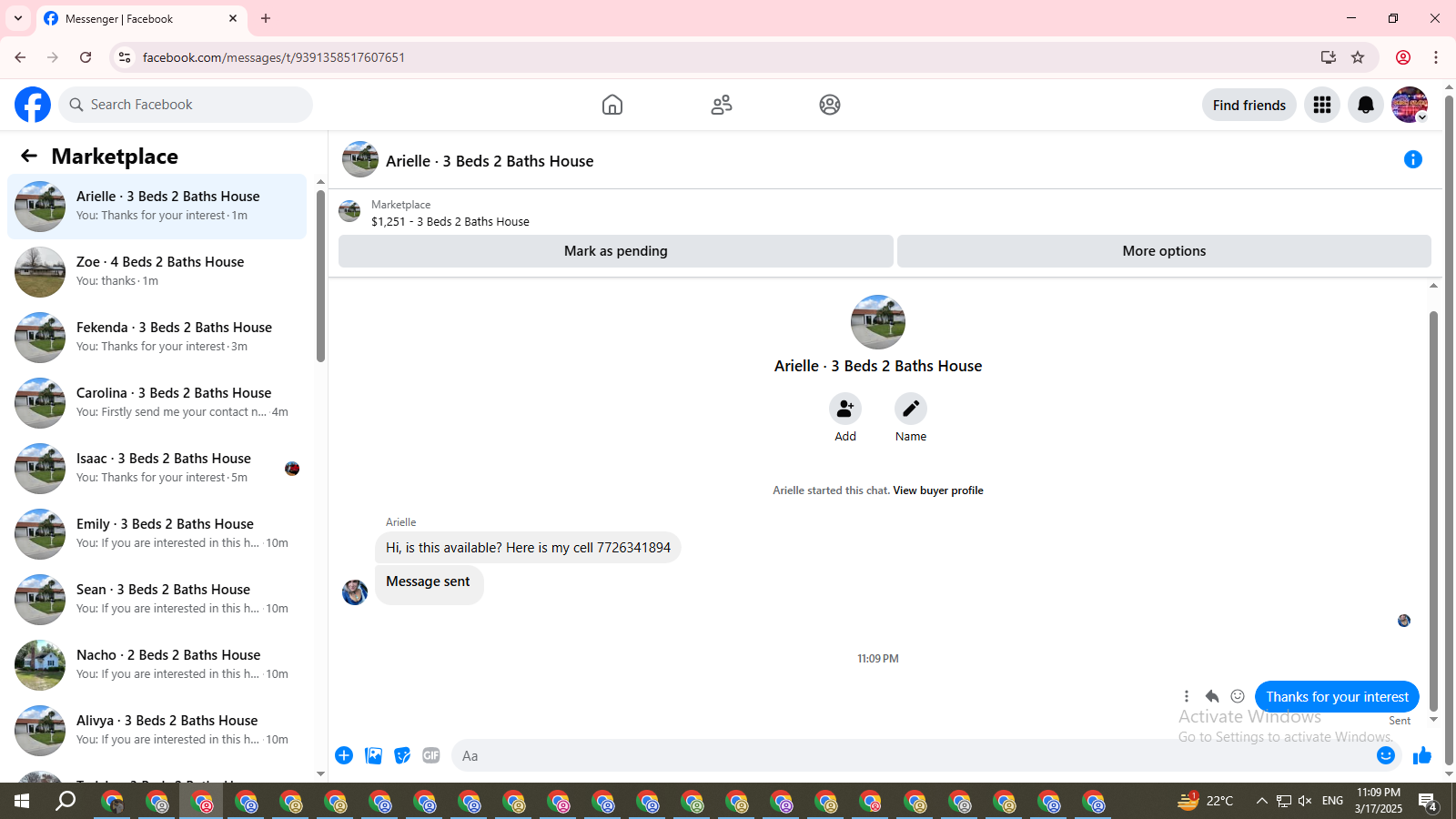
Task: Open the Friends icon in top navigation
Action: pyautogui.click(x=722, y=105)
